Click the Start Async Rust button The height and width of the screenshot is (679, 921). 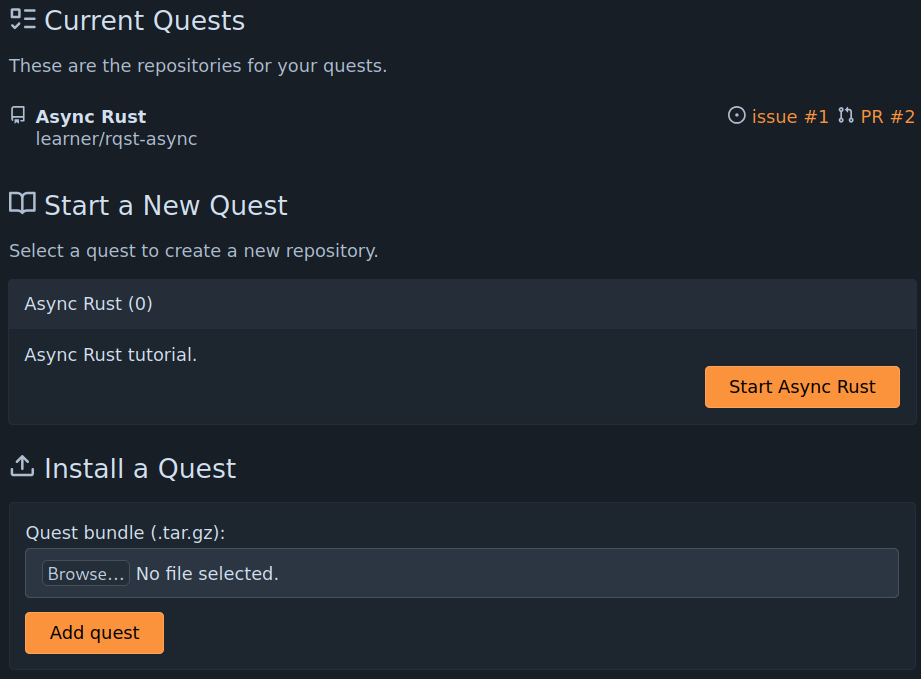(x=802, y=387)
